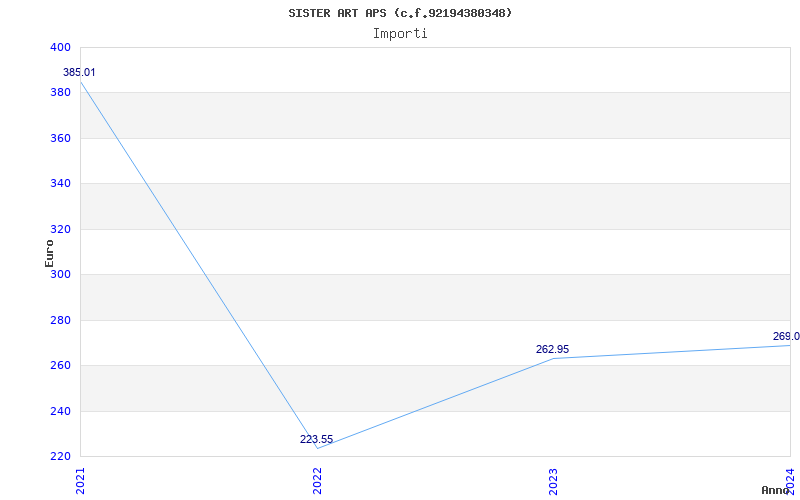
Task: Click the Importi subtitle
Action: pos(400,33)
